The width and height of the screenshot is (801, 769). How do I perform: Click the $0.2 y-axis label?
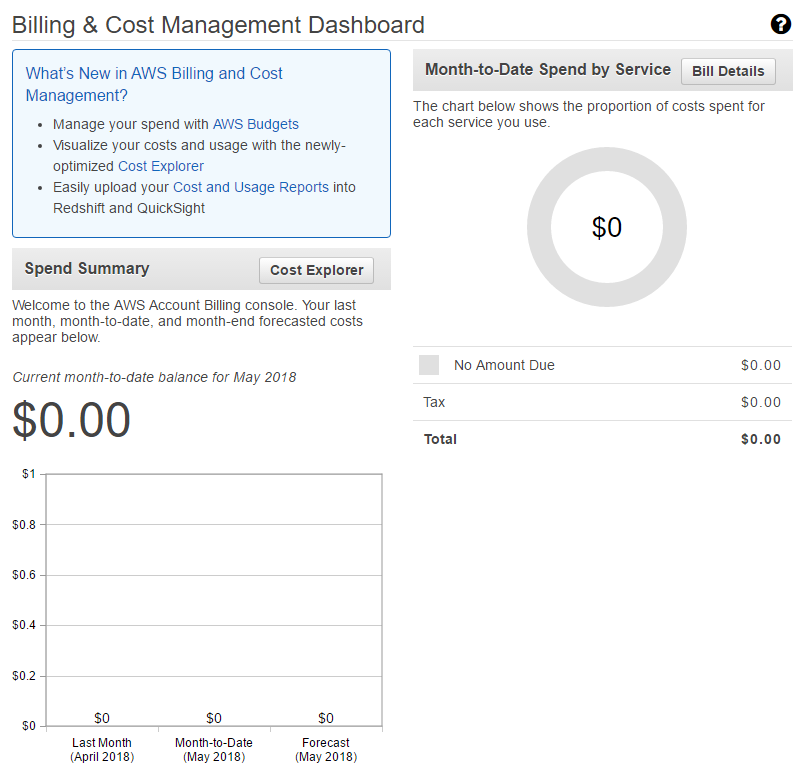tap(24, 676)
